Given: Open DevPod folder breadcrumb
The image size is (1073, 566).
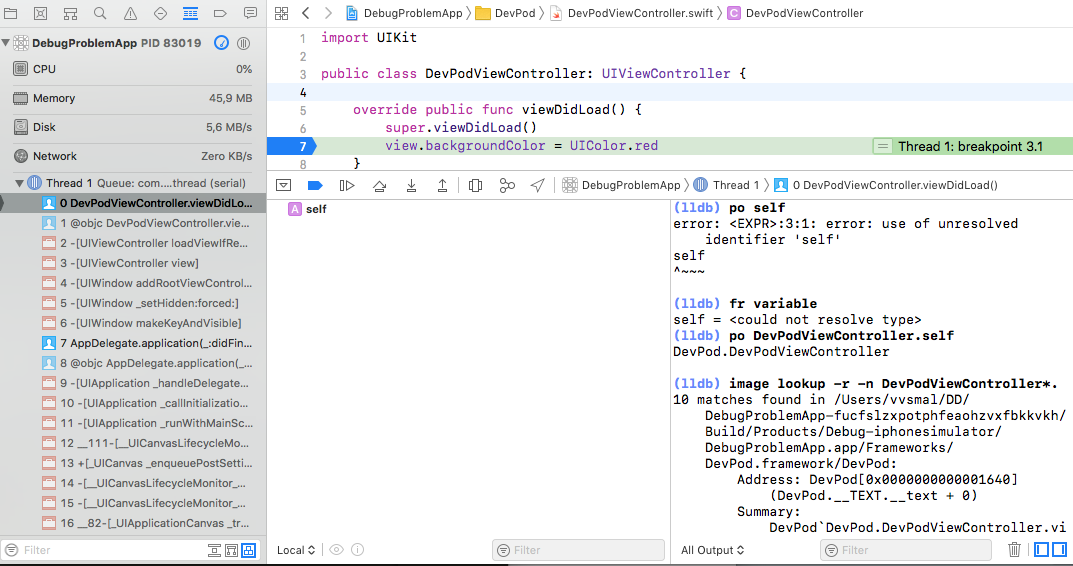Looking at the screenshot, I should (506, 13).
